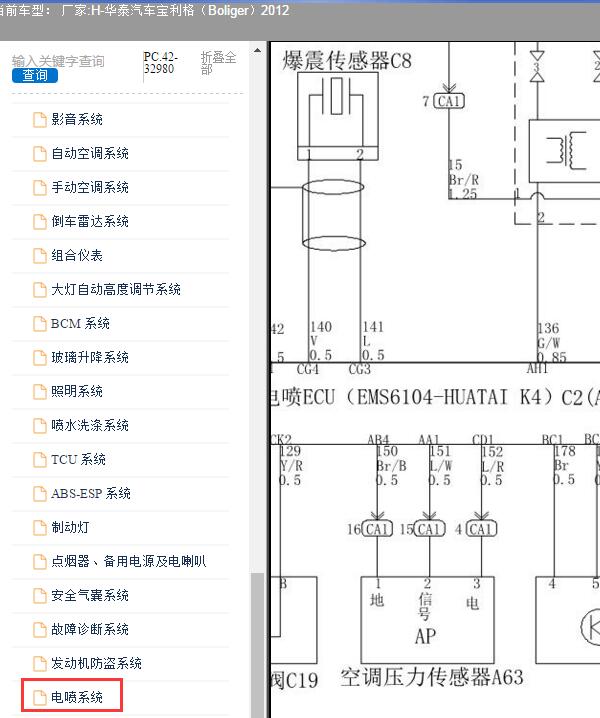The height and width of the screenshot is (718, 600).
Task: Select 电喷系统 item
Action: (76, 697)
